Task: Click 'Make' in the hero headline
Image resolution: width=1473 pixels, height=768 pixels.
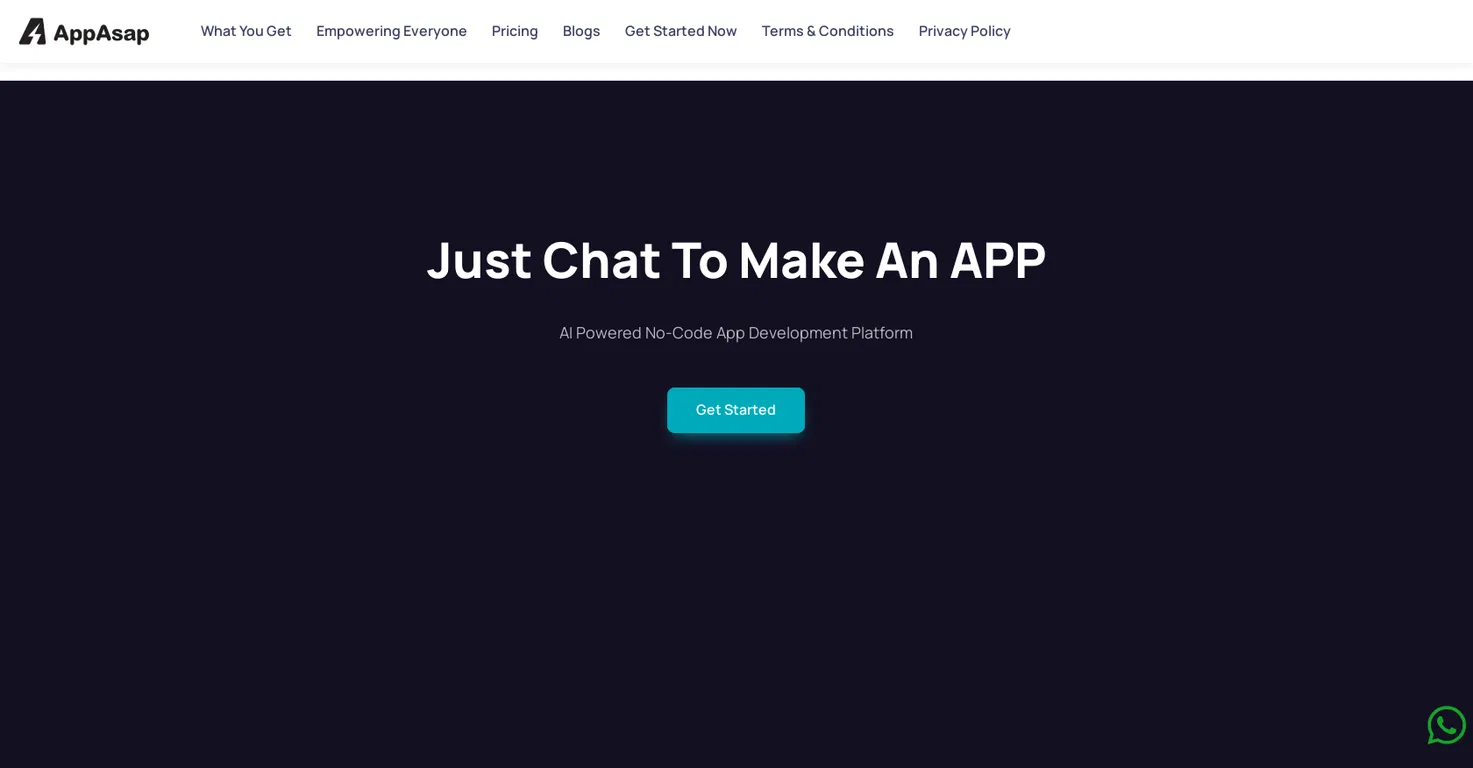Action: [802, 260]
